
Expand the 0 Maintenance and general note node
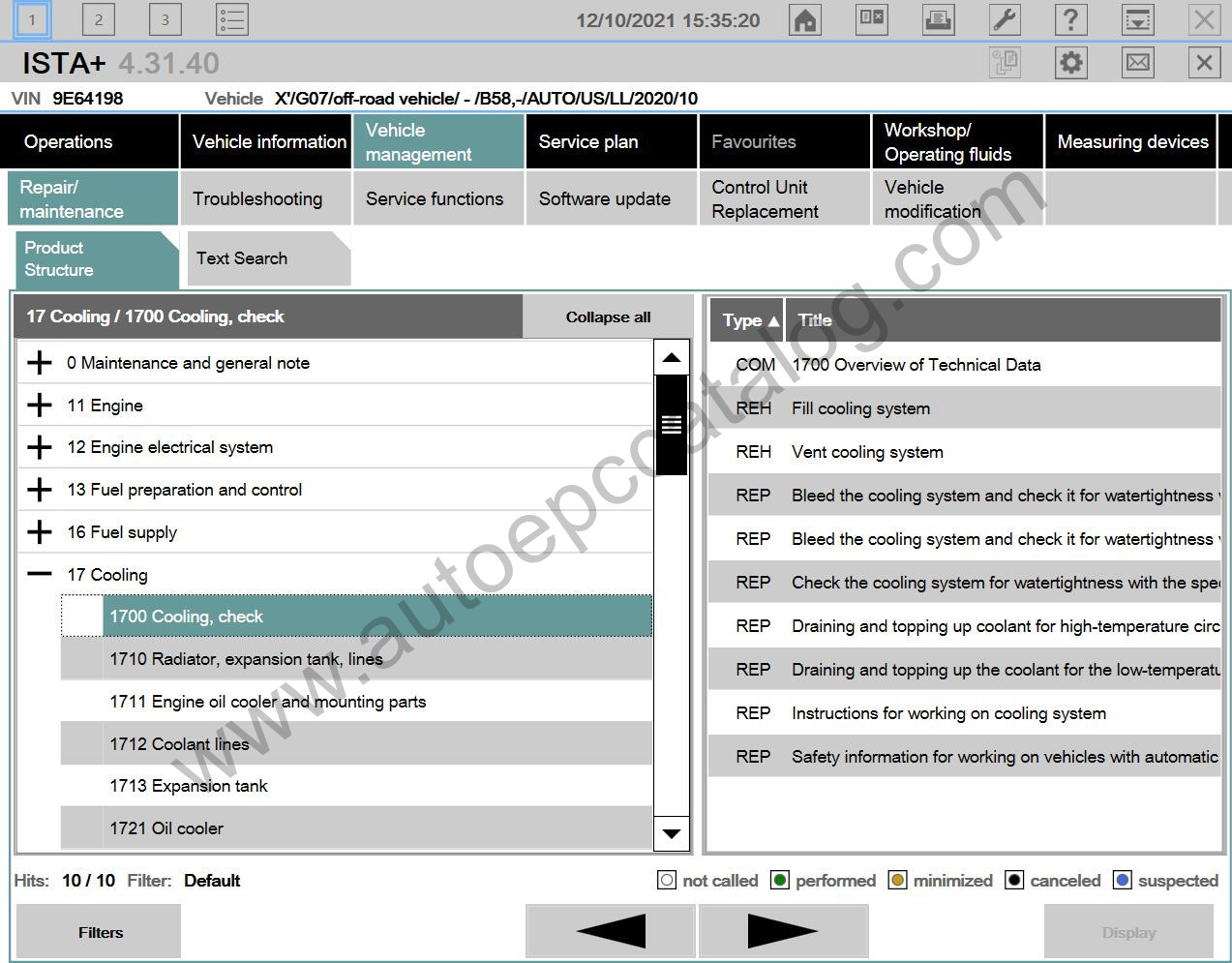(40, 363)
